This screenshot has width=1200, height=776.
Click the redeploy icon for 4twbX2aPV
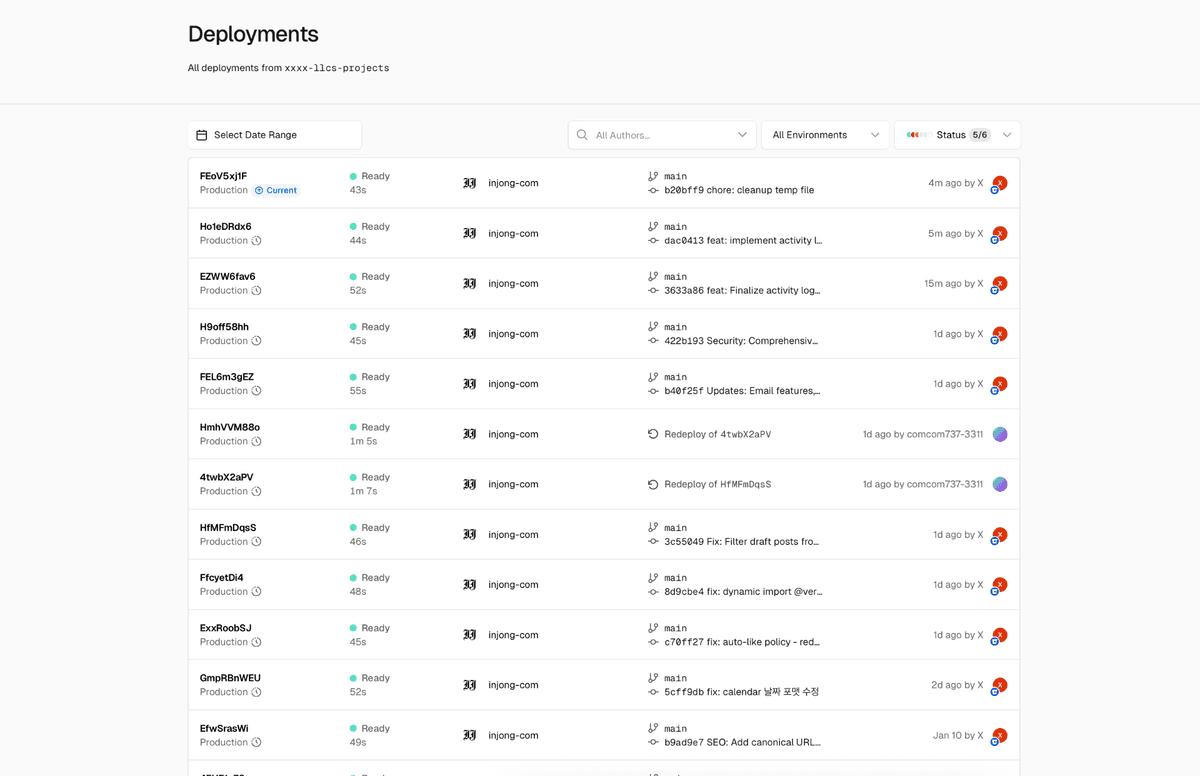[653, 484]
